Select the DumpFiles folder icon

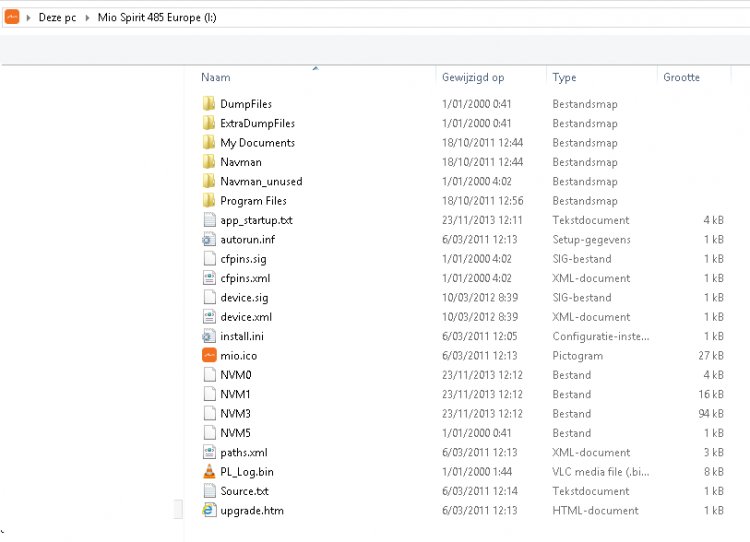pos(209,104)
